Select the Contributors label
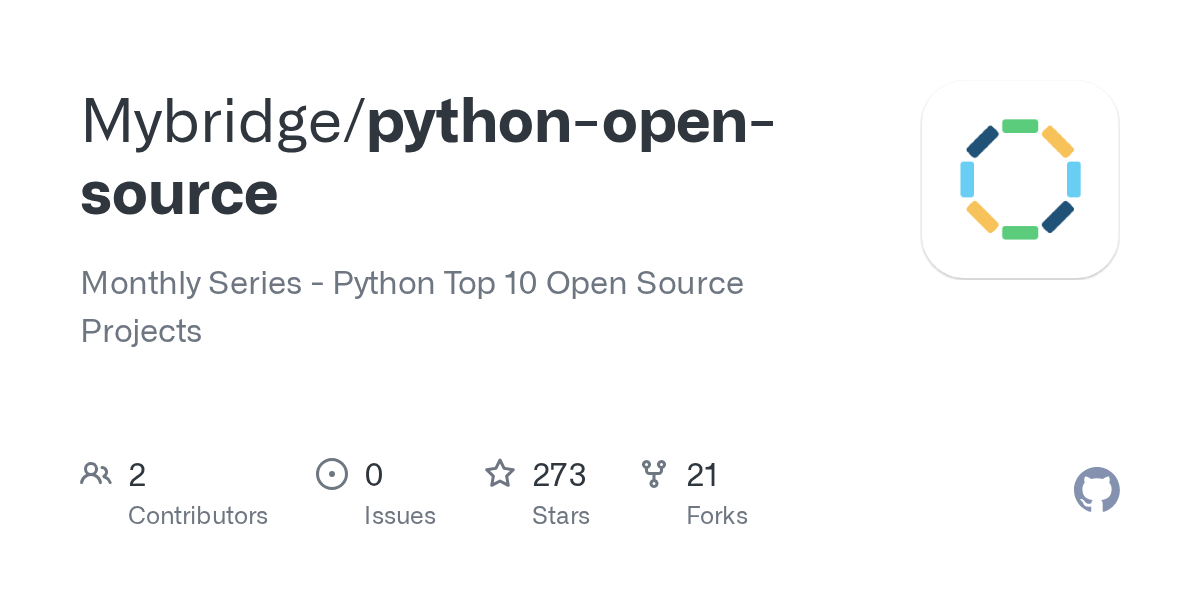Viewport: 1200px width, 600px height. [x=198, y=516]
